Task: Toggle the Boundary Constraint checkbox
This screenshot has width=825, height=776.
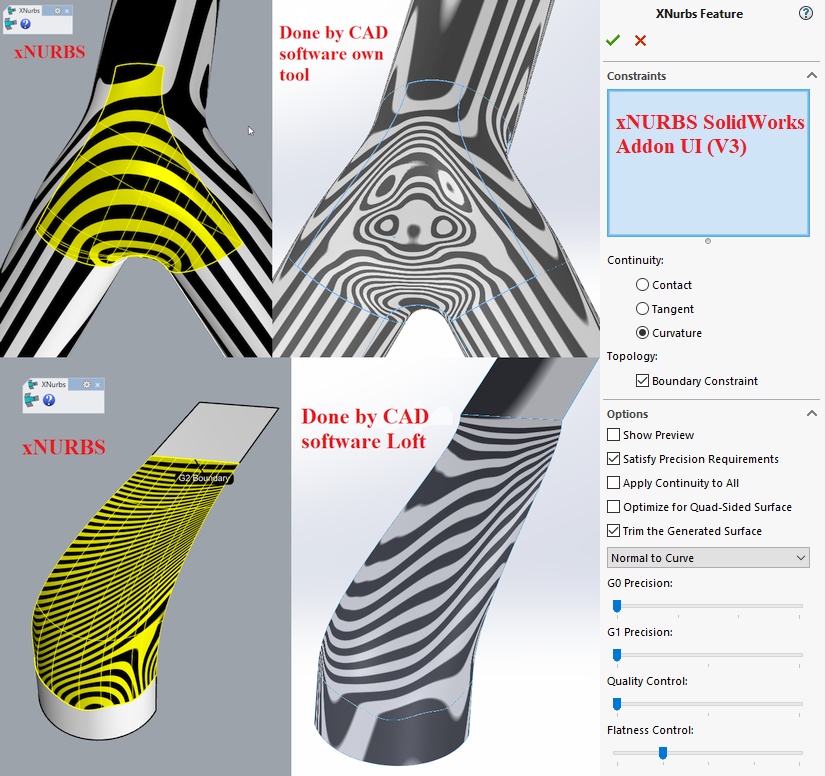Action: pos(642,380)
